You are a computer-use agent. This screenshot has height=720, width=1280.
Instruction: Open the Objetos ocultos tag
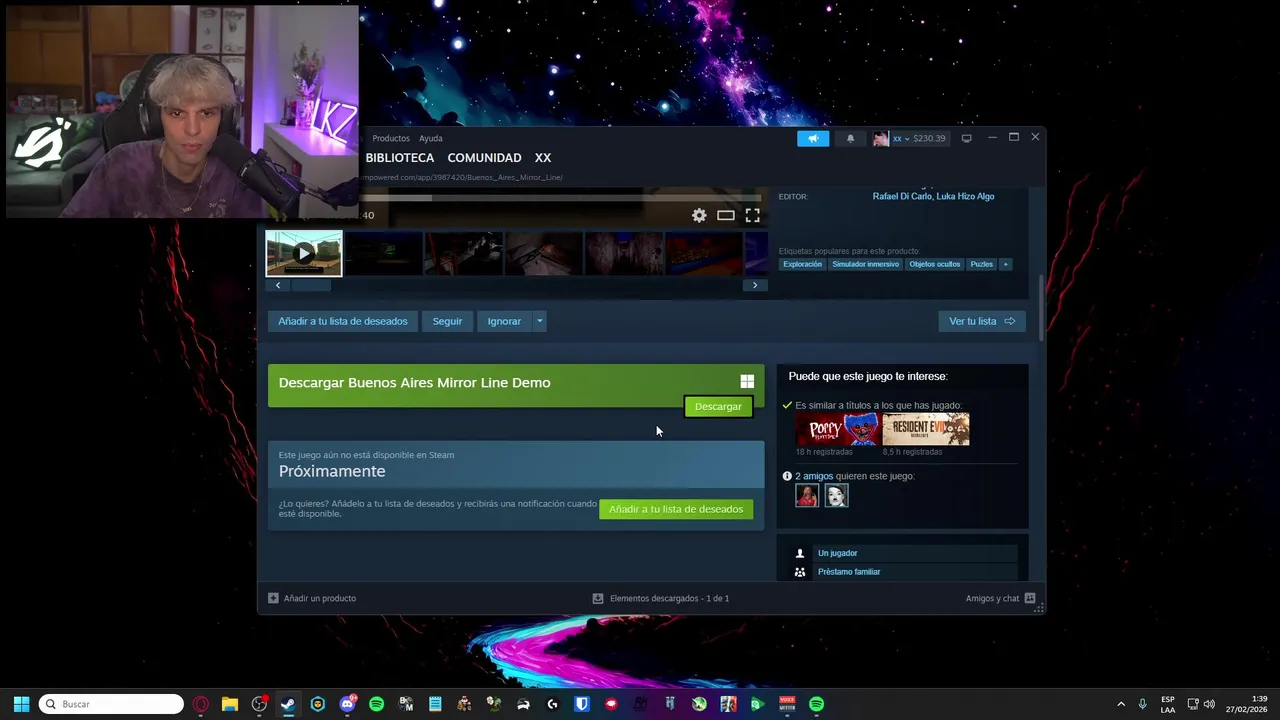(935, 264)
